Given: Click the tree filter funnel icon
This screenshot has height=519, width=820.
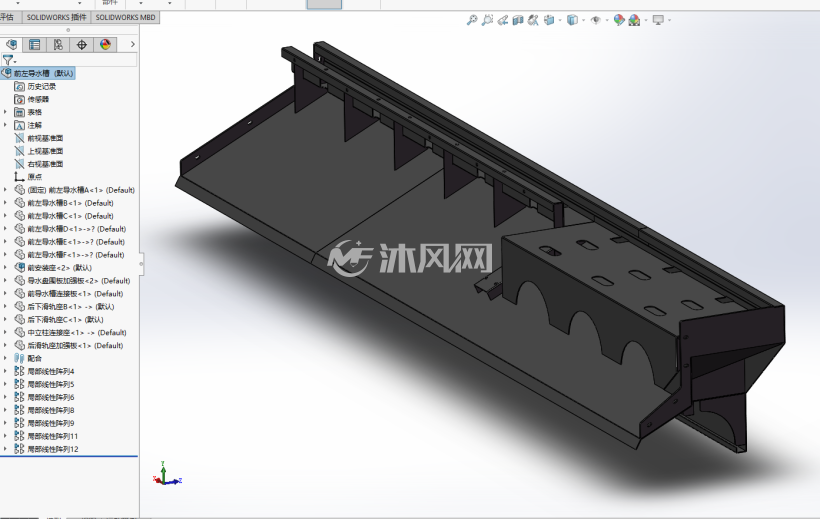Looking at the screenshot, I should tap(8, 60).
